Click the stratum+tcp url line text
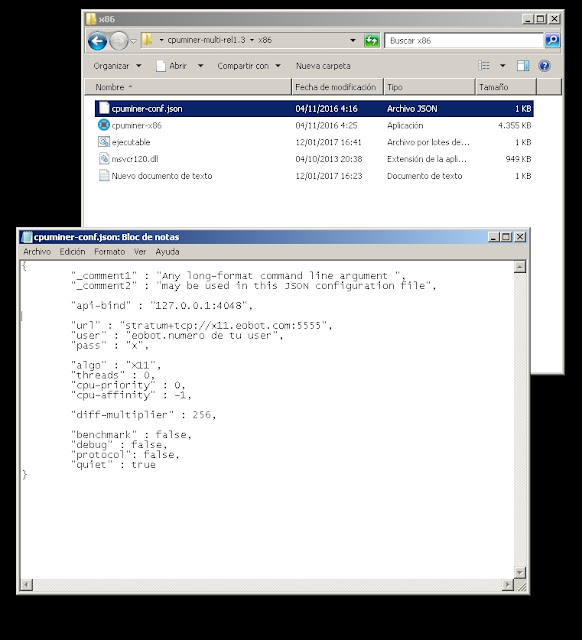 tap(202, 325)
